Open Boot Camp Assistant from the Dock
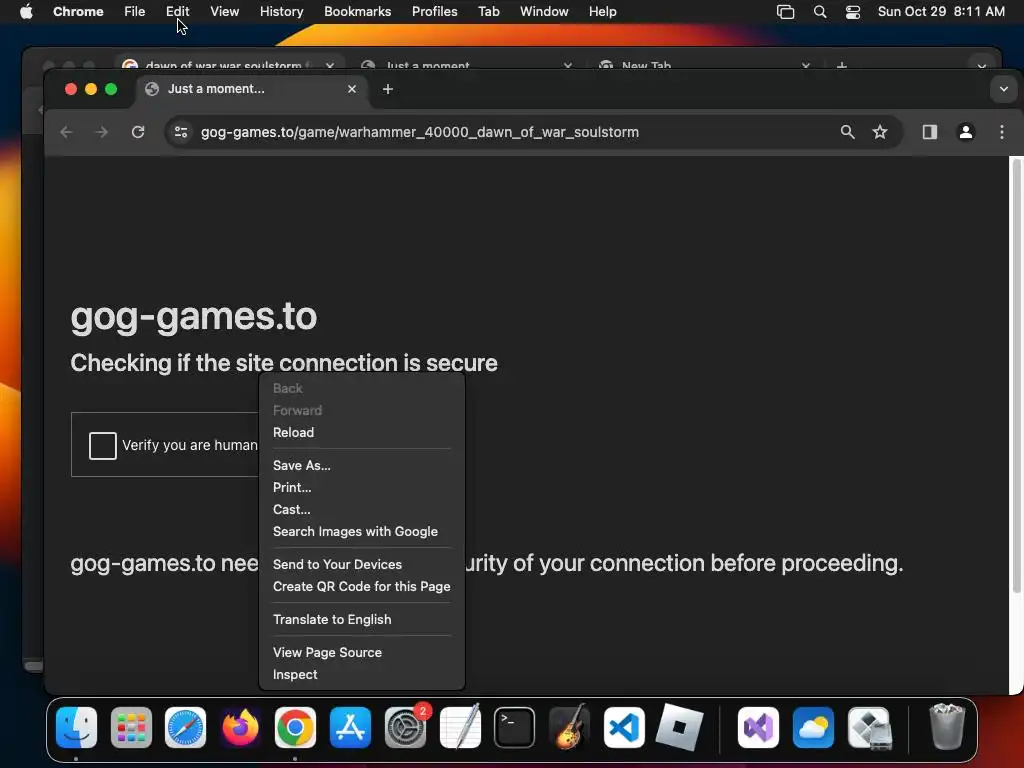Viewport: 1024px width, 768px height. coord(869,727)
